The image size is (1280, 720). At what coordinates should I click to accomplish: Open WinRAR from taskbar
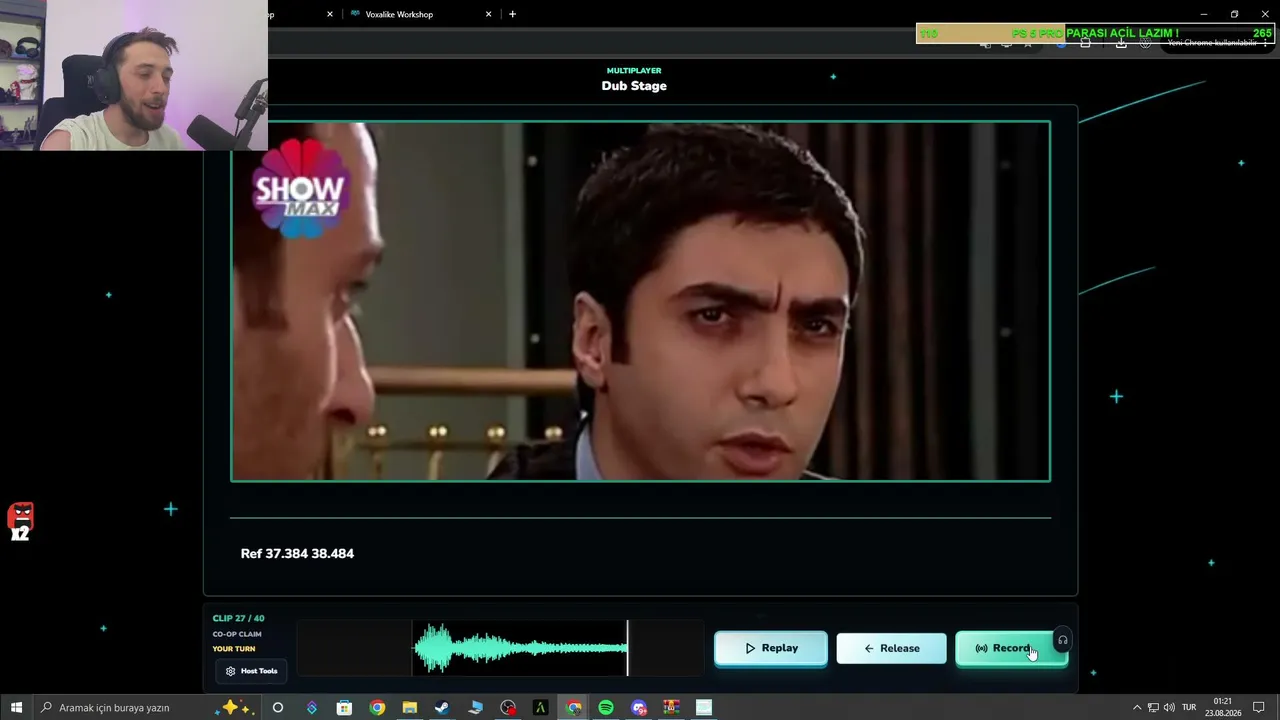pos(672,707)
